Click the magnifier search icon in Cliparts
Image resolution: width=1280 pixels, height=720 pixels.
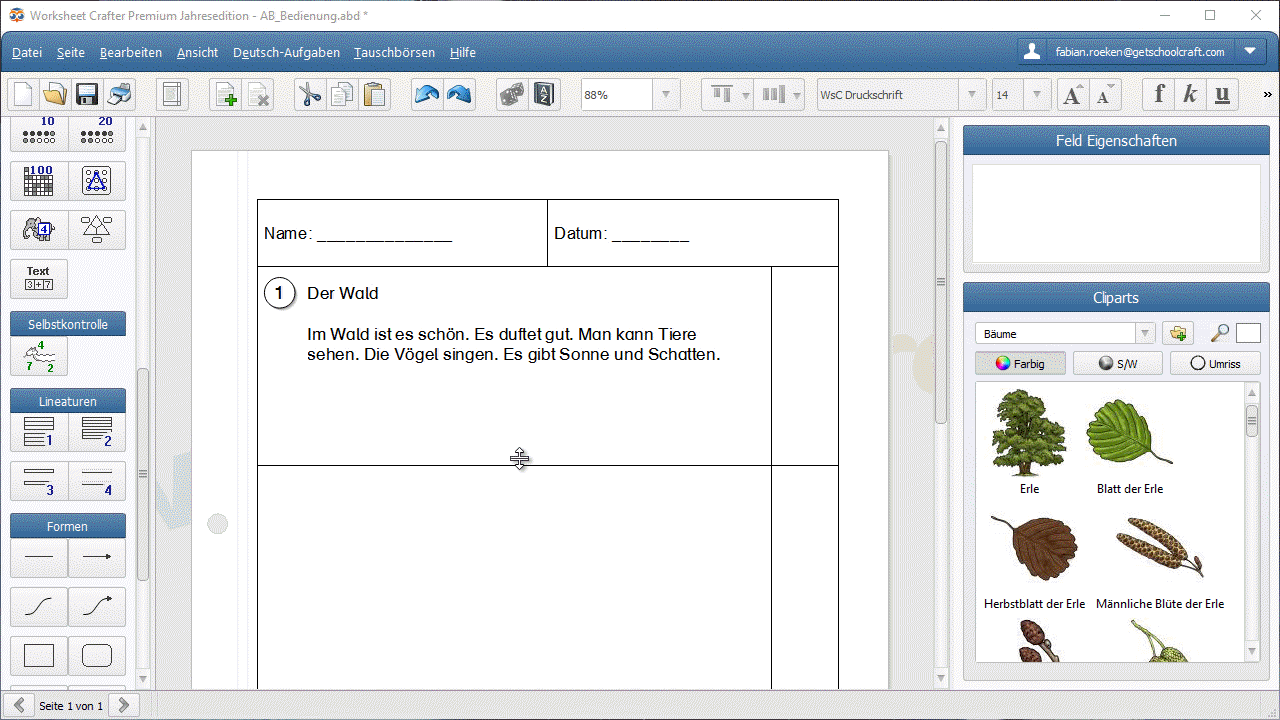[x=1220, y=334]
